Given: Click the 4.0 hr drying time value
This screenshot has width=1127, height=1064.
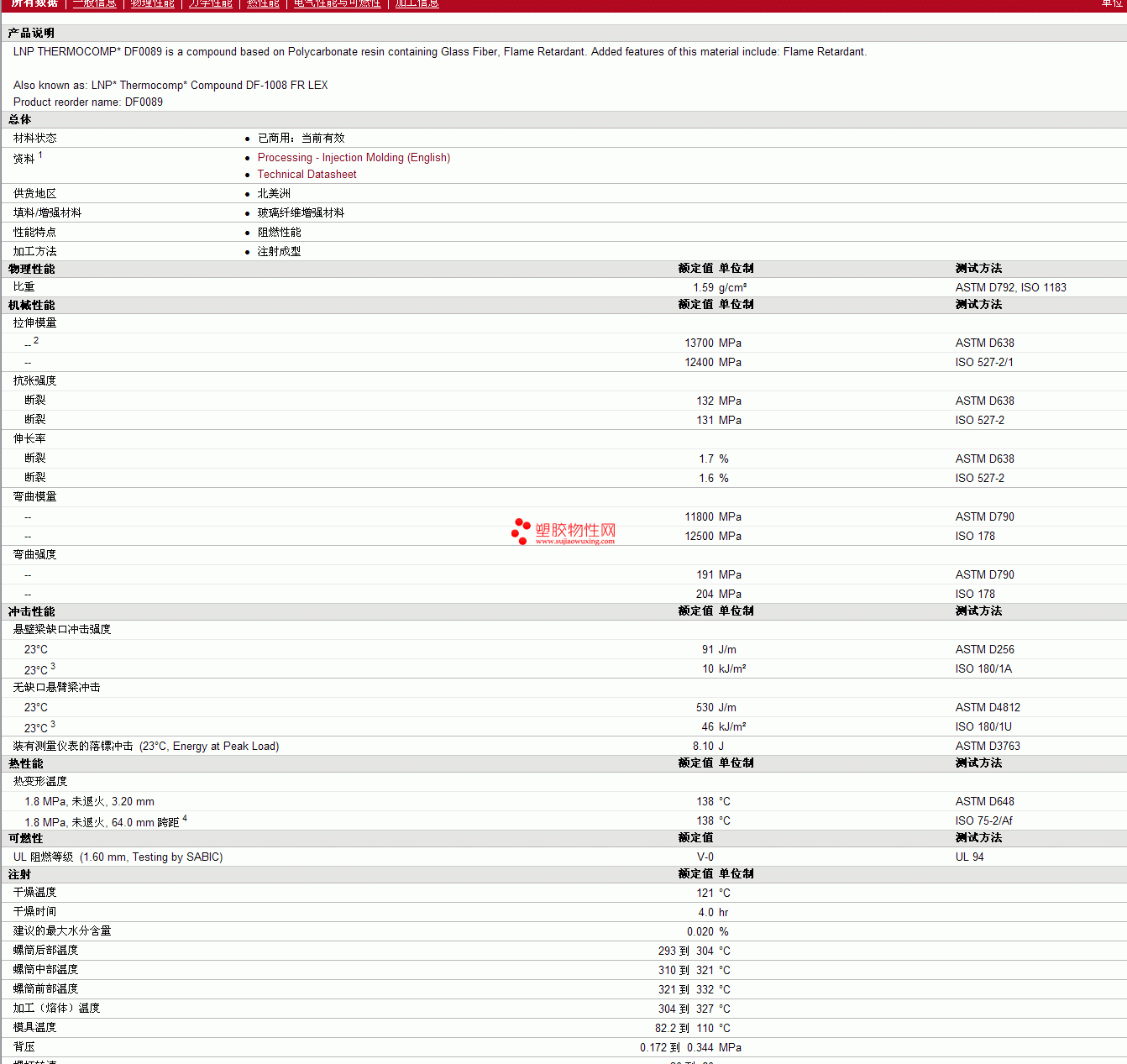Looking at the screenshot, I should [x=713, y=912].
